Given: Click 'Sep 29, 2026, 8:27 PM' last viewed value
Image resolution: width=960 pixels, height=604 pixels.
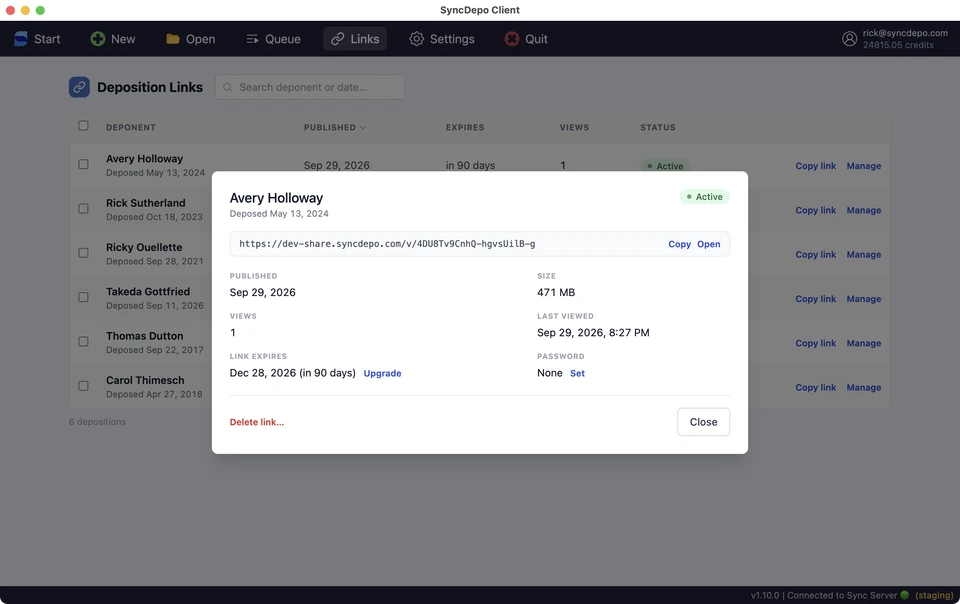Looking at the screenshot, I should [x=593, y=332].
